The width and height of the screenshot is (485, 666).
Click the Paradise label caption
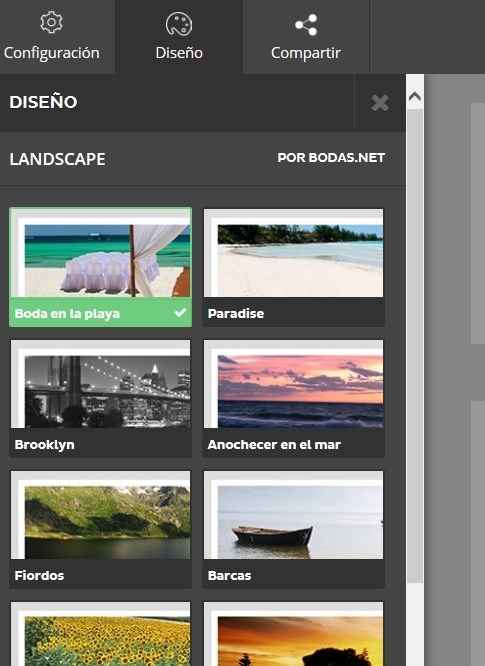click(x=236, y=313)
